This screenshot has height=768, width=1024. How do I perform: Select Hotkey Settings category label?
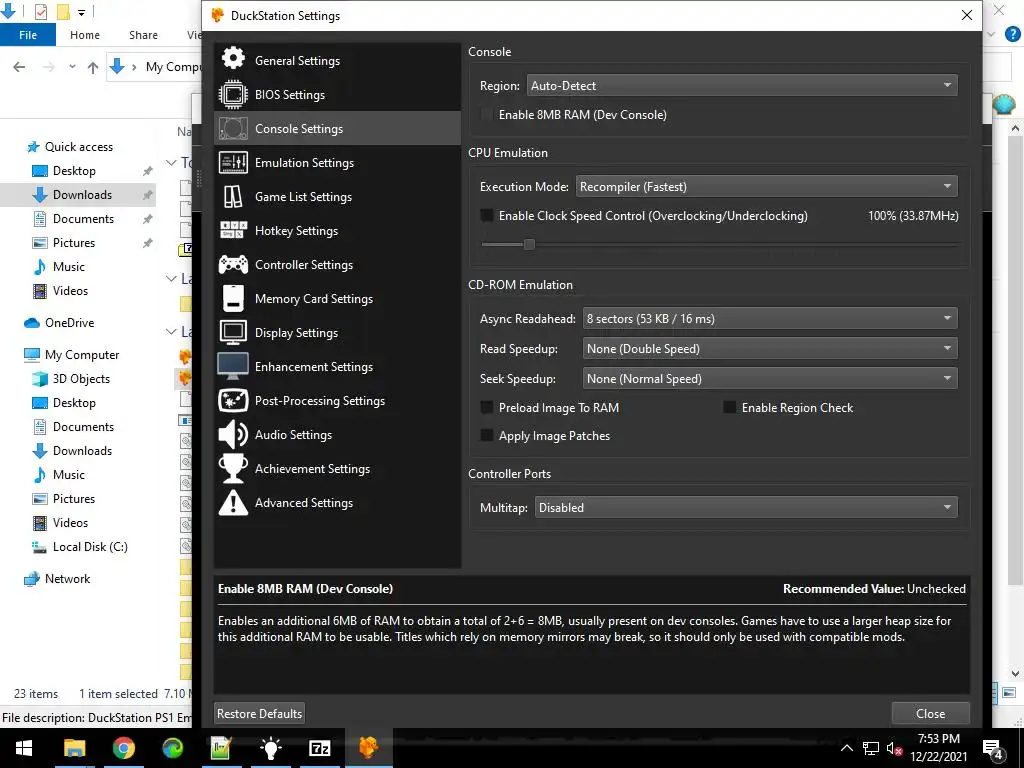[296, 231]
